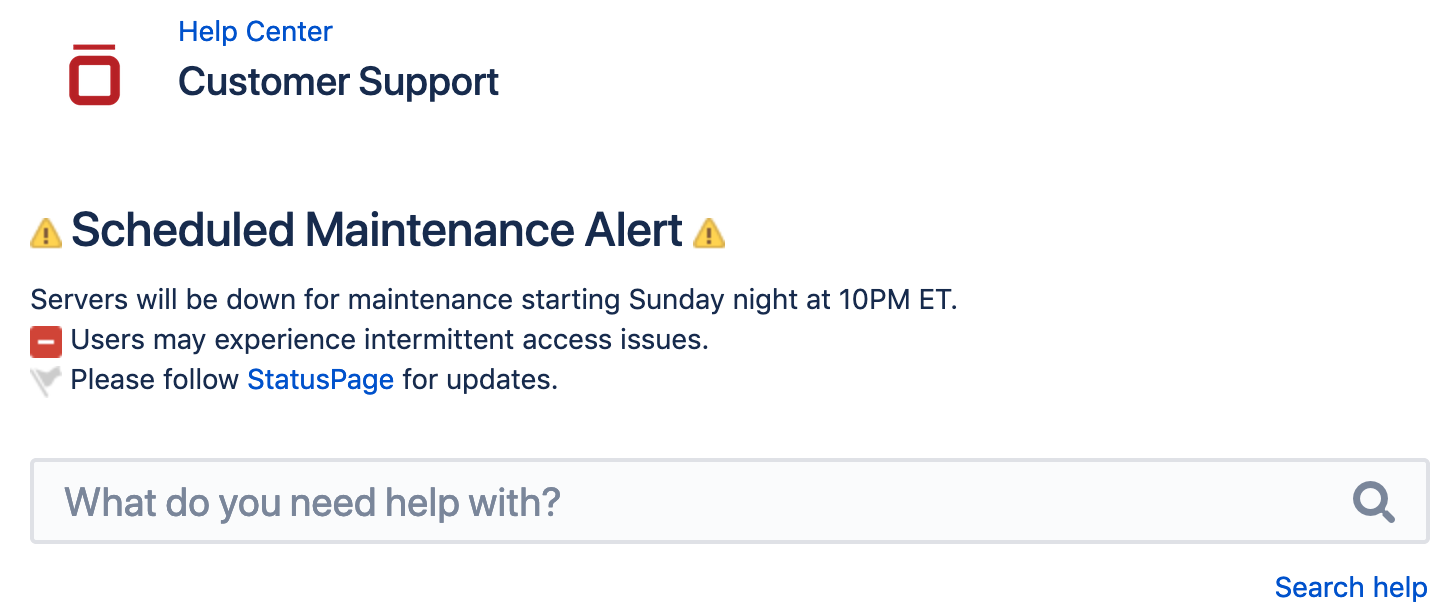The height and width of the screenshot is (610, 1430).
Task: Click the 'for updates.' text
Action: [480, 380]
